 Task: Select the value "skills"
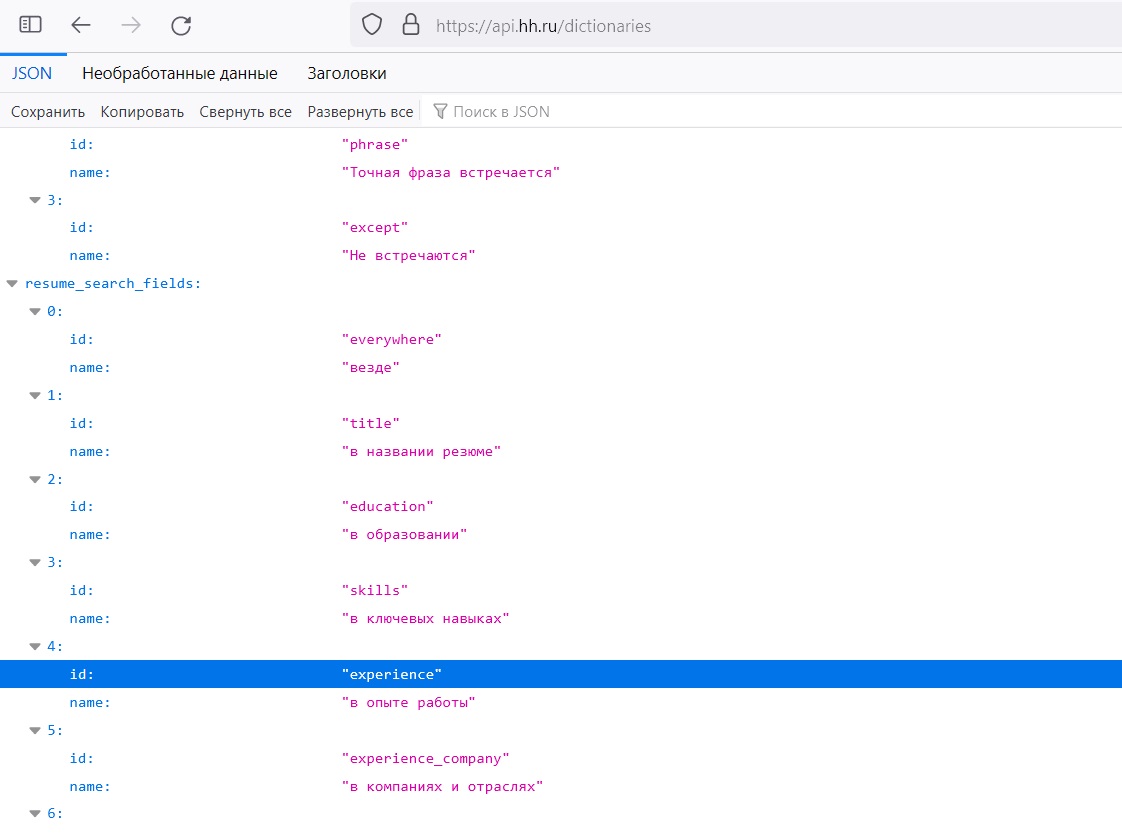pyautogui.click(x=375, y=590)
